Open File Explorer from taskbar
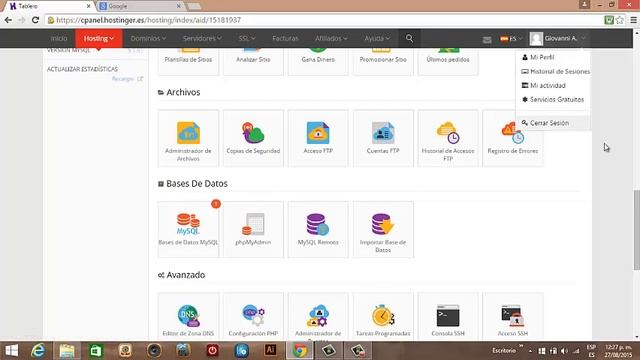This screenshot has width=640, height=360. click(67, 351)
